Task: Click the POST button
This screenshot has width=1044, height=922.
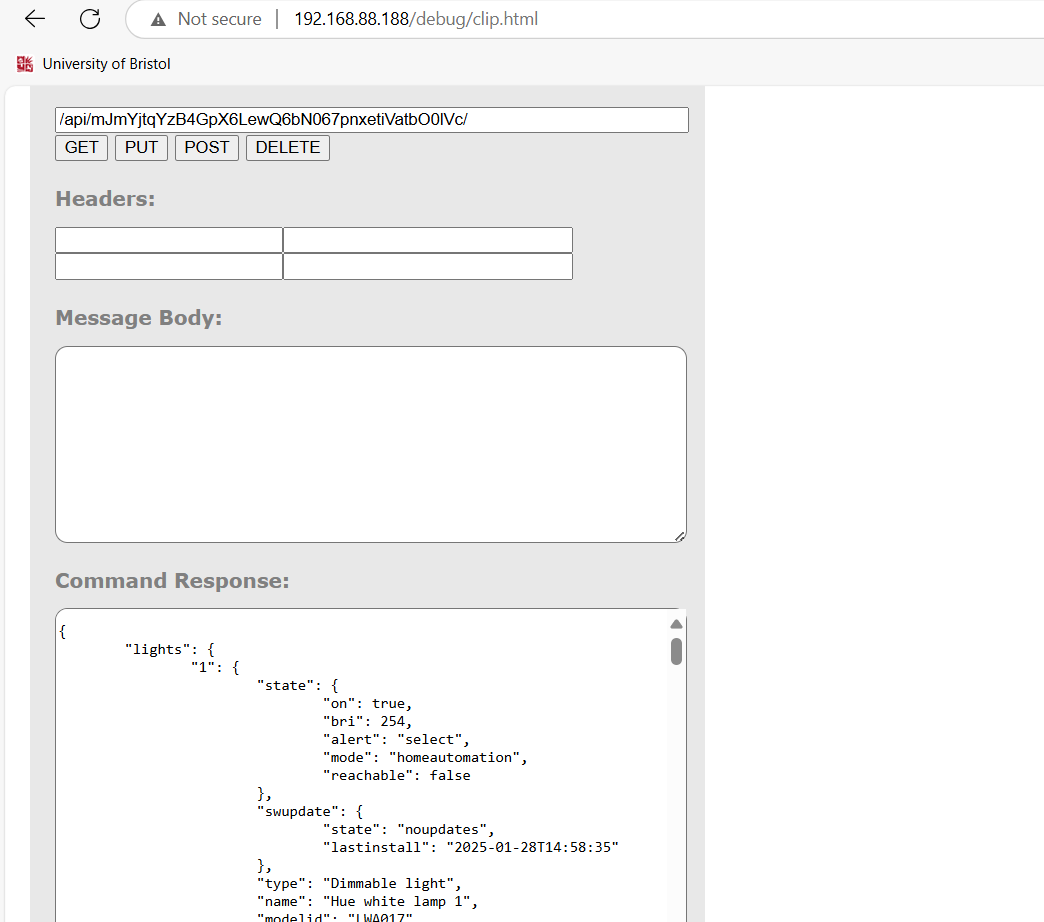Action: click(206, 148)
